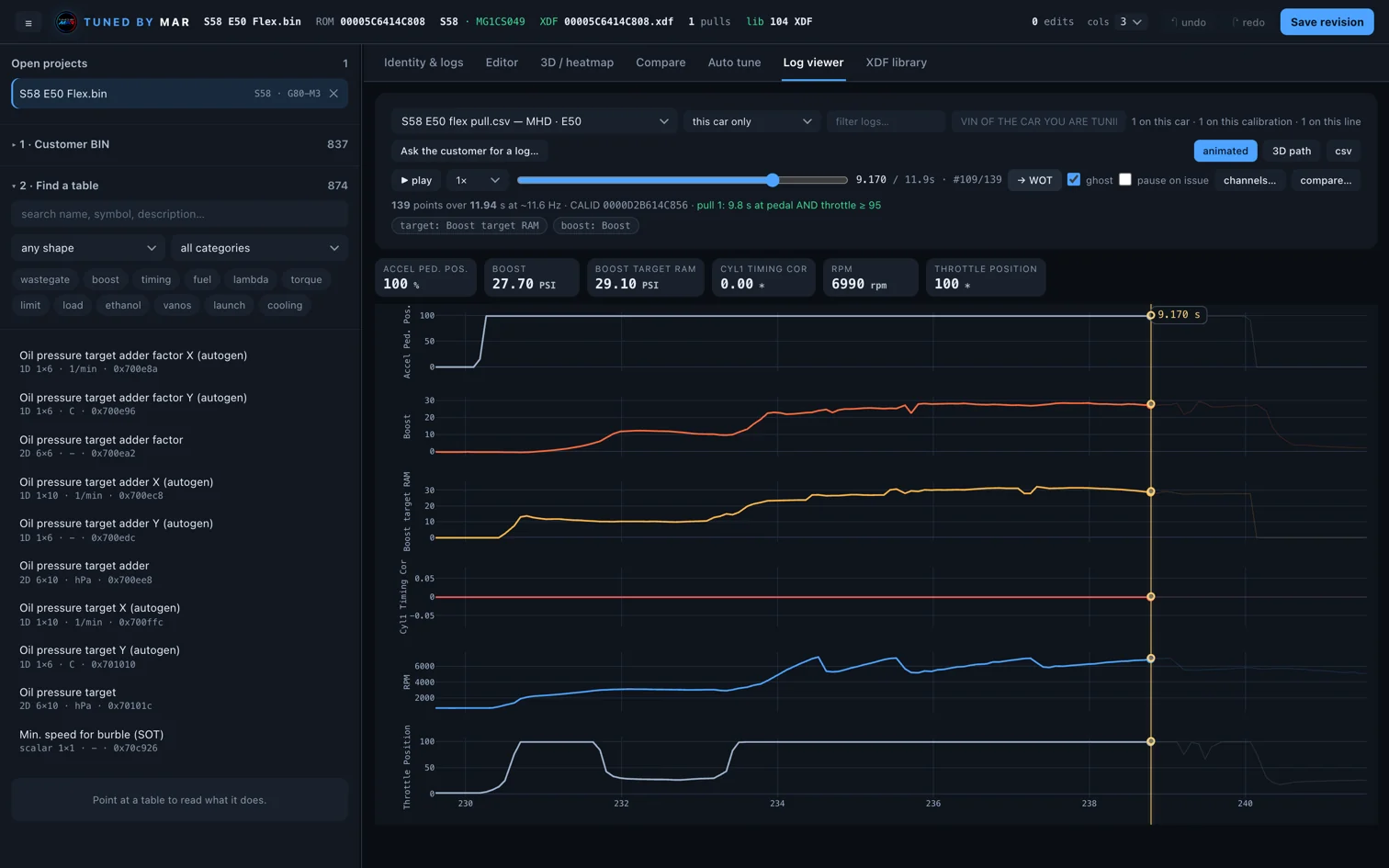The width and height of the screenshot is (1389, 868).
Task: Go to the Auto tune tab
Action: click(734, 62)
